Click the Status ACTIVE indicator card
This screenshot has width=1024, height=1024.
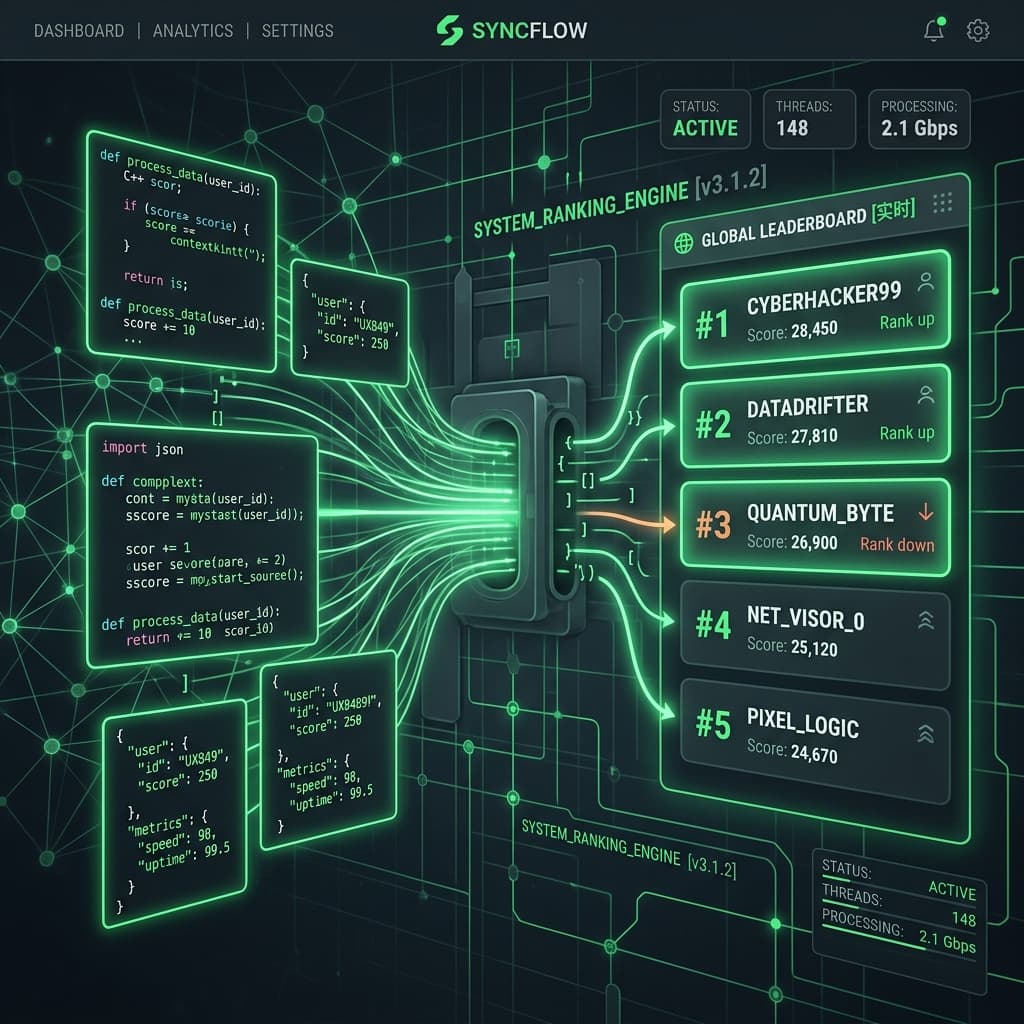(705, 120)
